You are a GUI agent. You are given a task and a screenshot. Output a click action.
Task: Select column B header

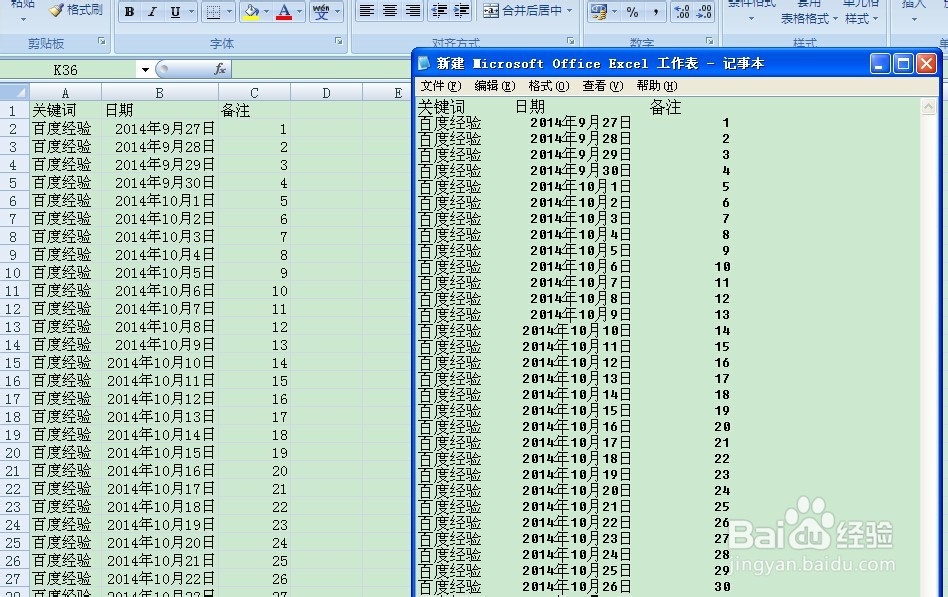coord(160,93)
